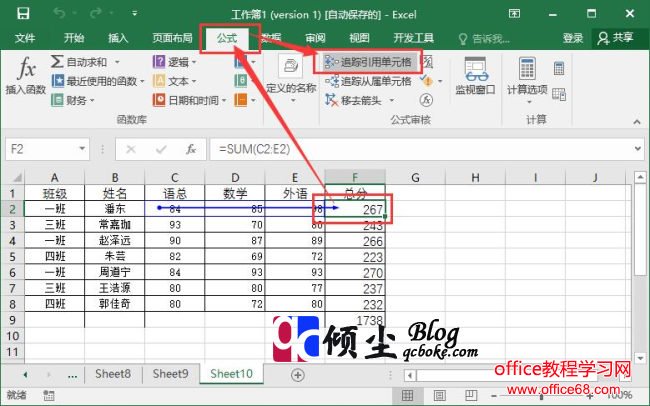Viewport: 650px width, 406px height.
Task: Click the Save icon in the title bar
Action: (x=23, y=14)
